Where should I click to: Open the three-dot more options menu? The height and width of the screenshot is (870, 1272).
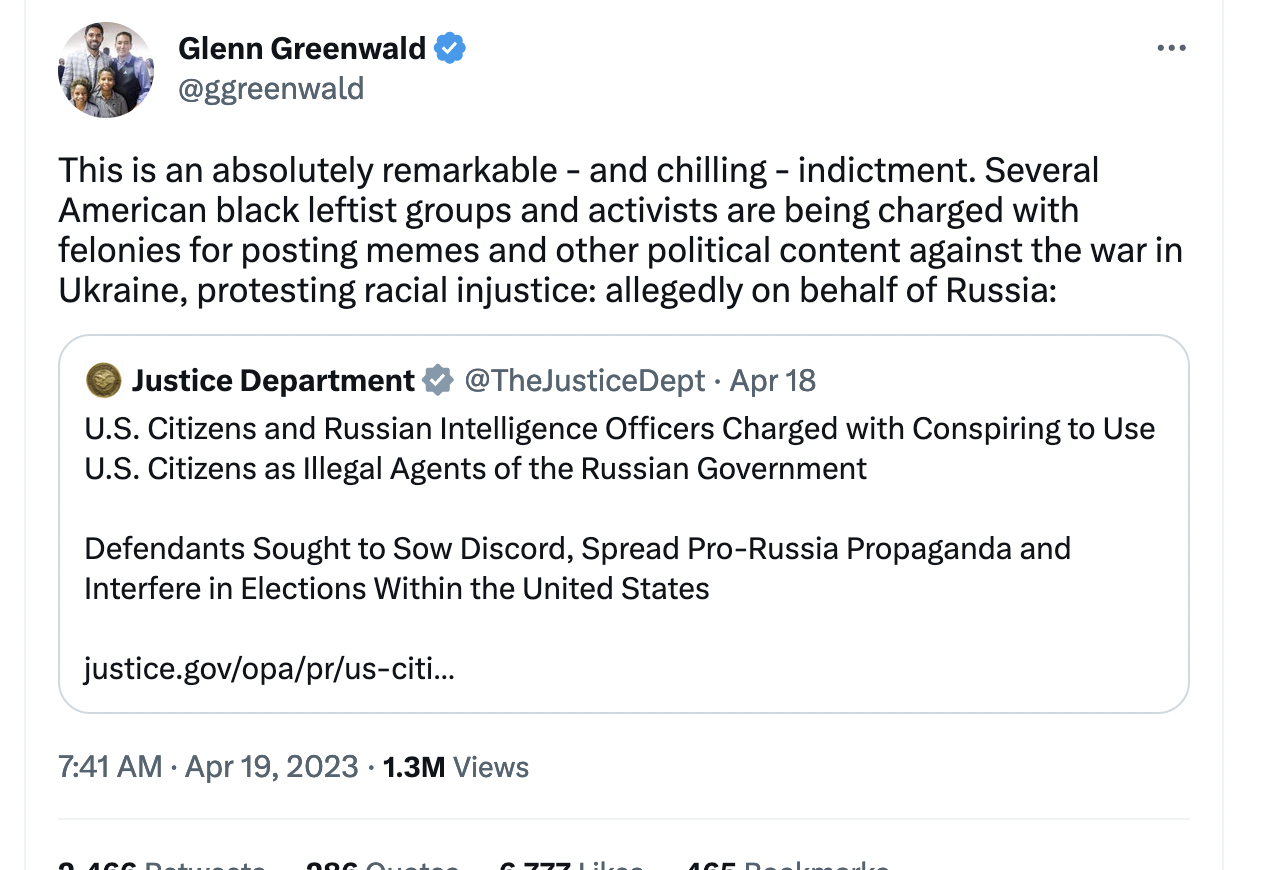tap(1170, 48)
